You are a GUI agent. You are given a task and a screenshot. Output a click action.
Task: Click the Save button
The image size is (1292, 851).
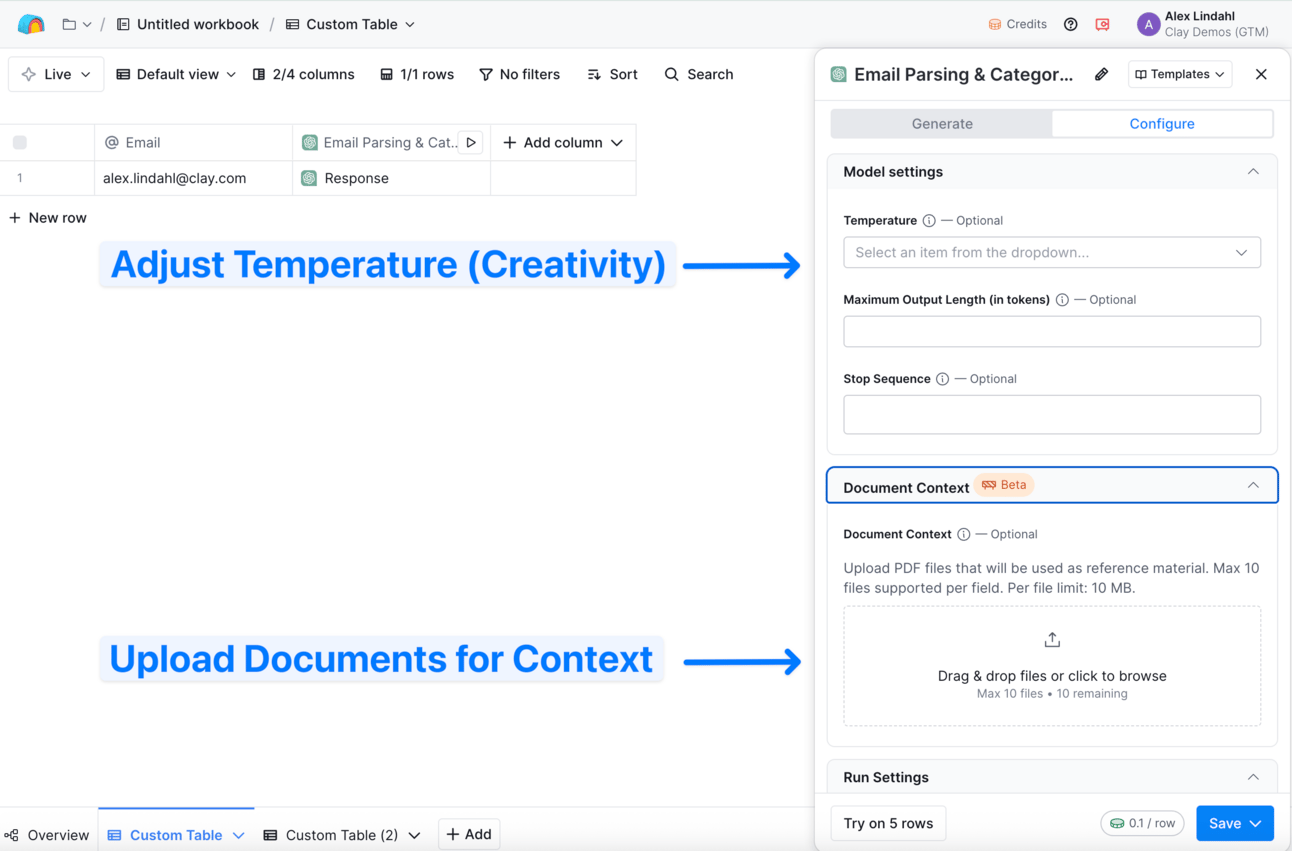coord(1235,823)
